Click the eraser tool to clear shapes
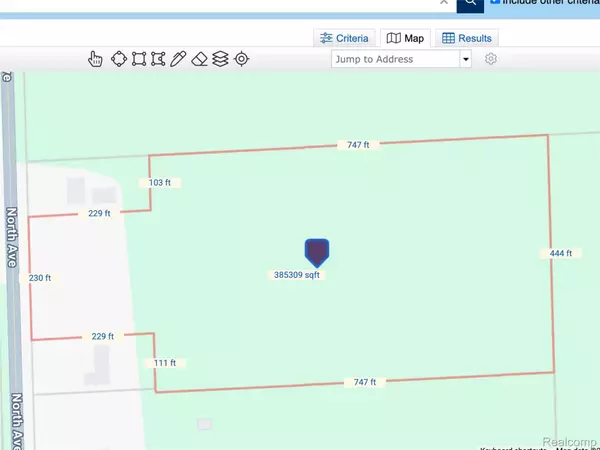 coord(199,59)
